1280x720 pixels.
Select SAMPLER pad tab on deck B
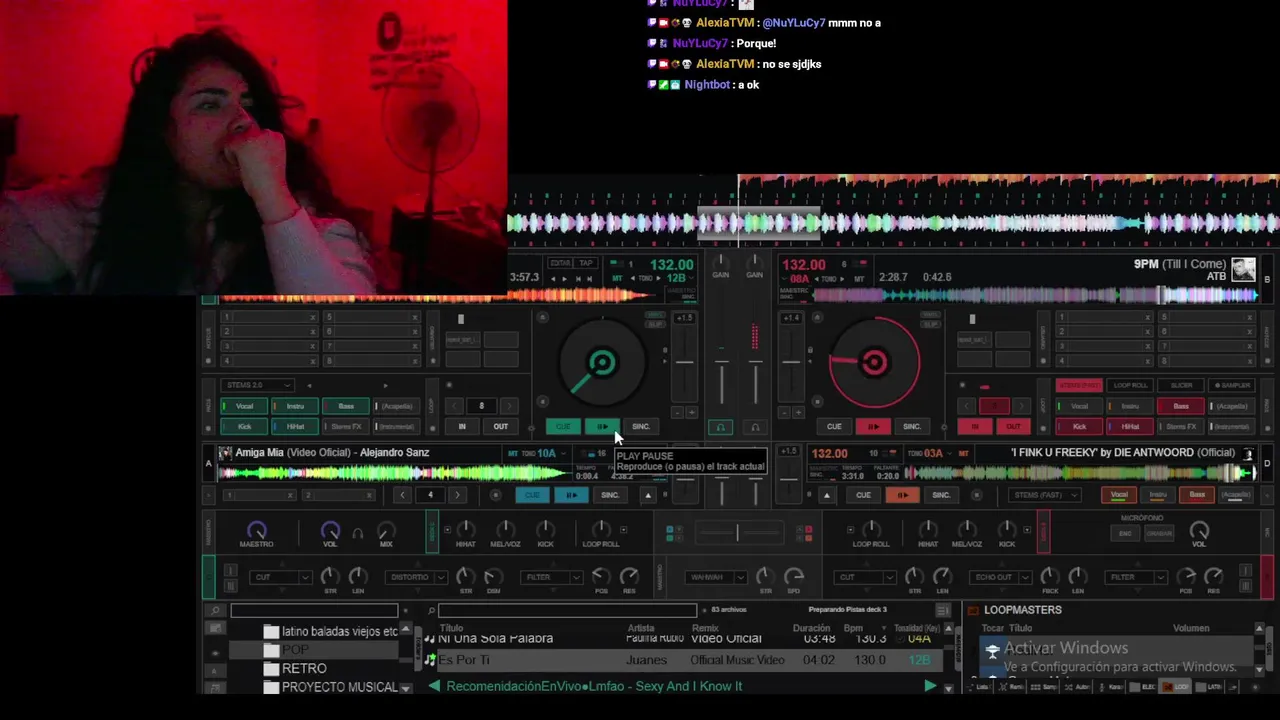point(1232,385)
